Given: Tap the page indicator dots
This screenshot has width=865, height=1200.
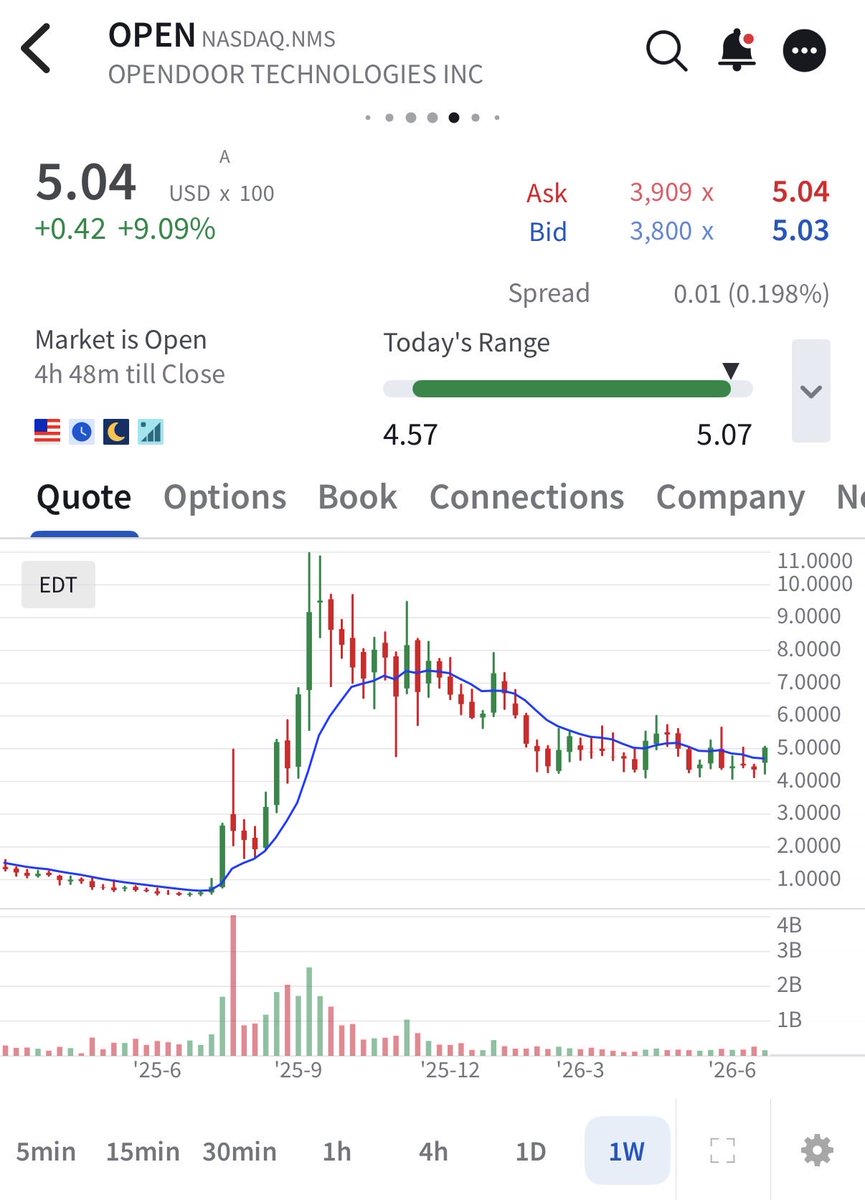Looking at the screenshot, I should 432,118.
